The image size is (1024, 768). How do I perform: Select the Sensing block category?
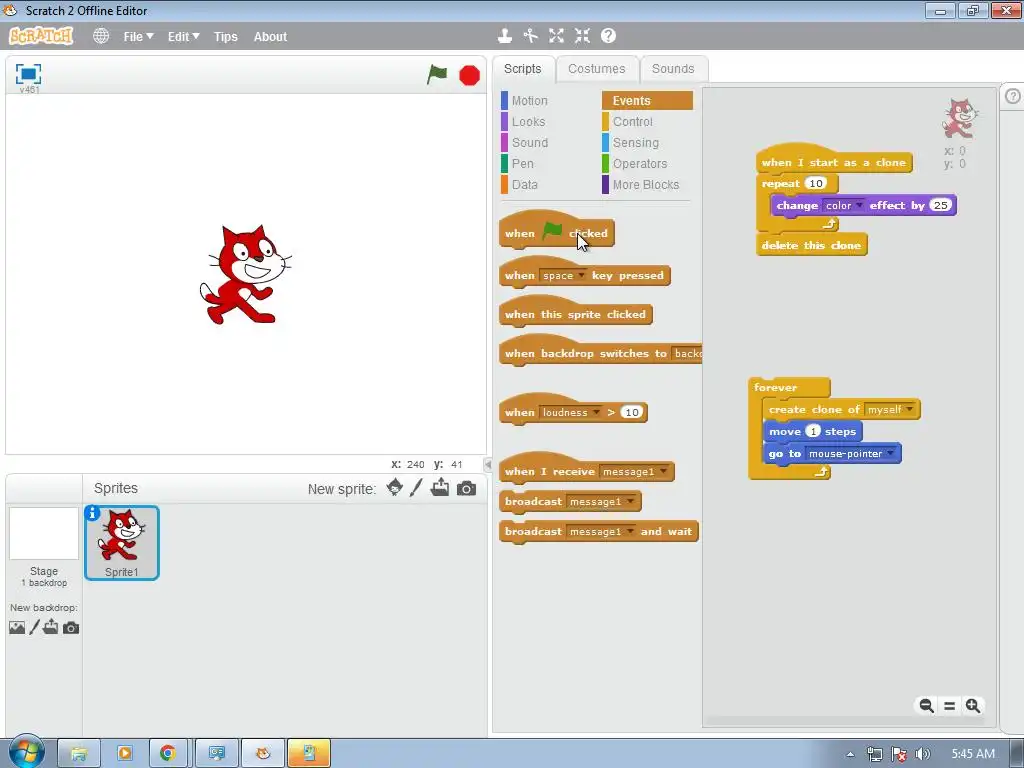click(635, 142)
